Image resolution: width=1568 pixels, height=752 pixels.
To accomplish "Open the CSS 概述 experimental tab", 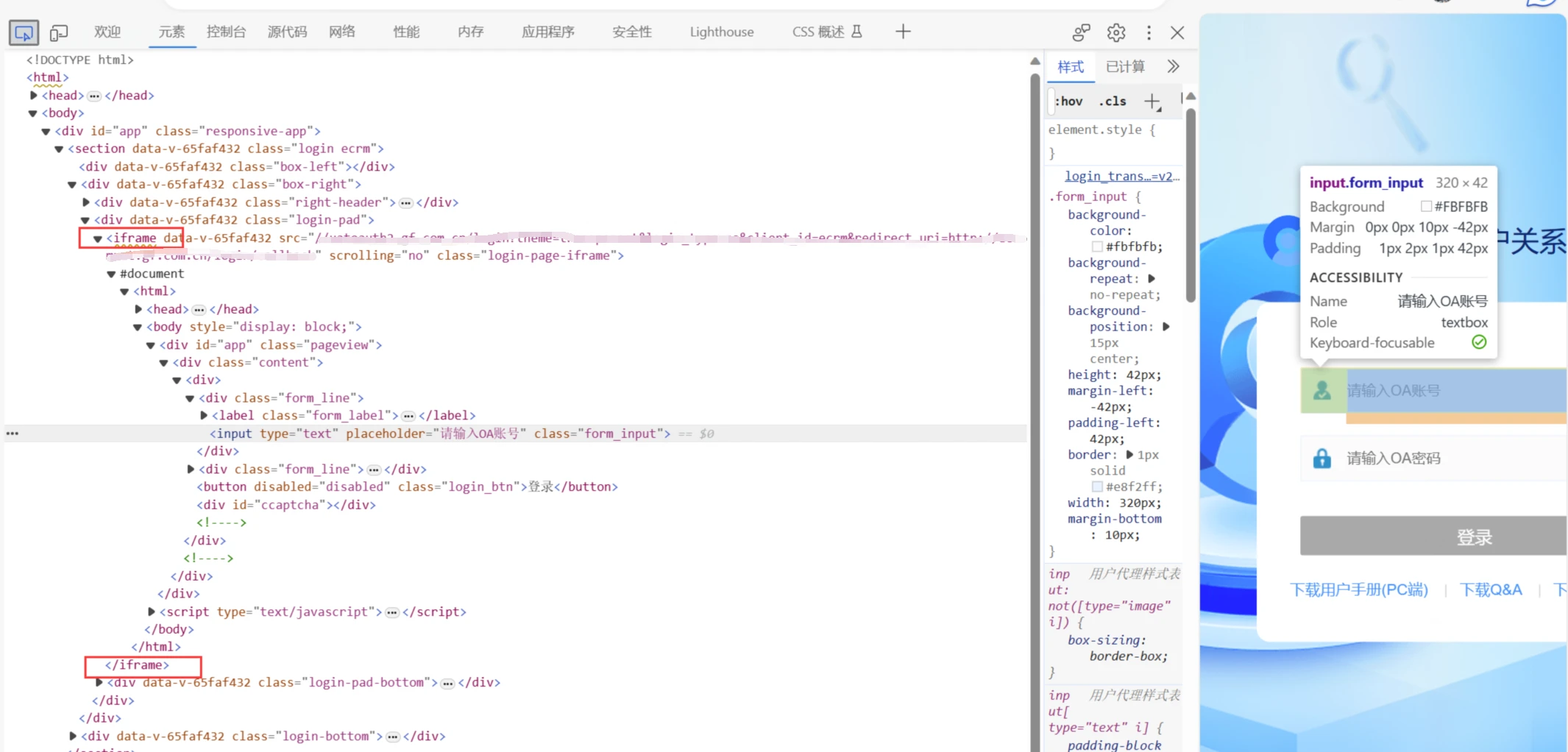I will (826, 32).
